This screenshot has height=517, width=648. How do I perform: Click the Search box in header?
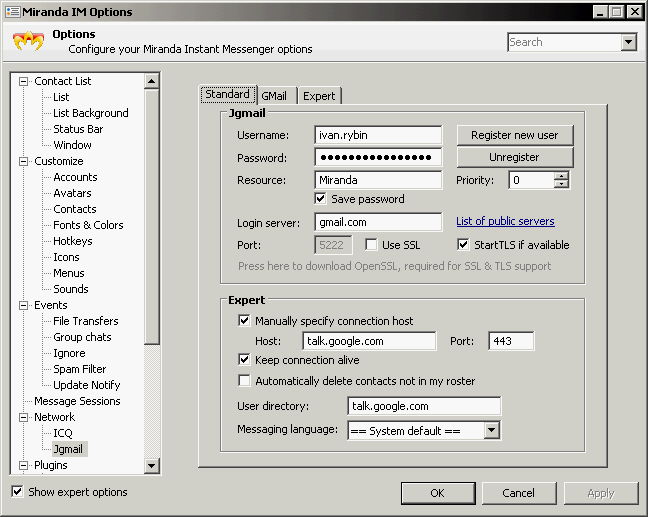coord(565,42)
